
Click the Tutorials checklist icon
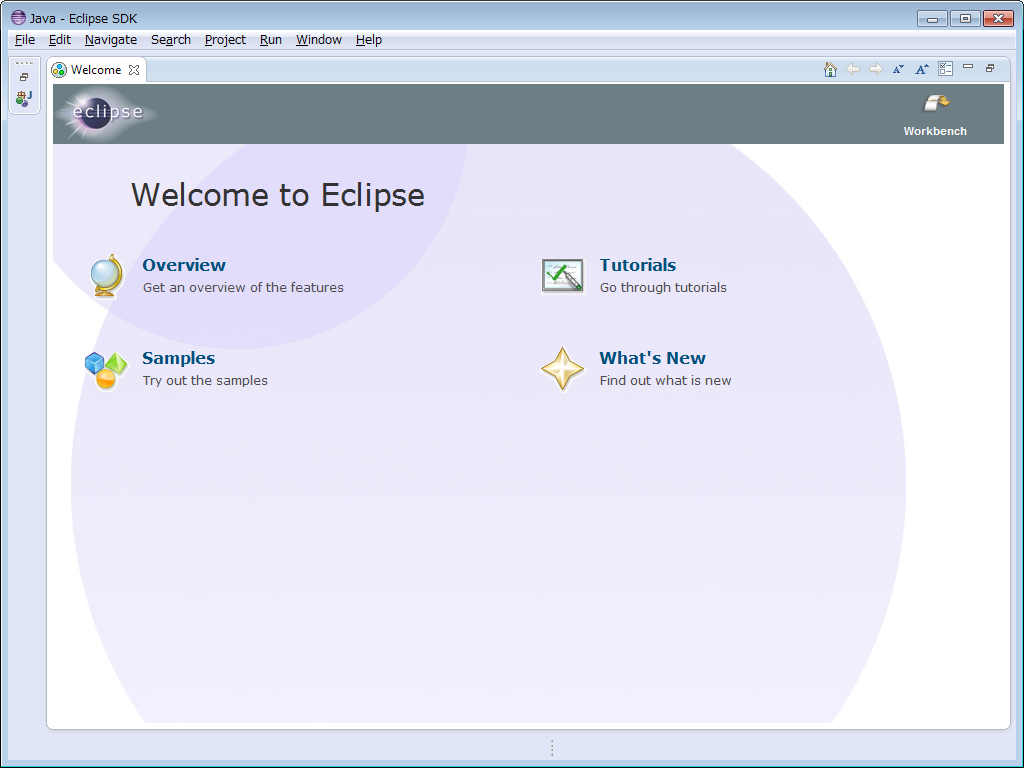562,276
